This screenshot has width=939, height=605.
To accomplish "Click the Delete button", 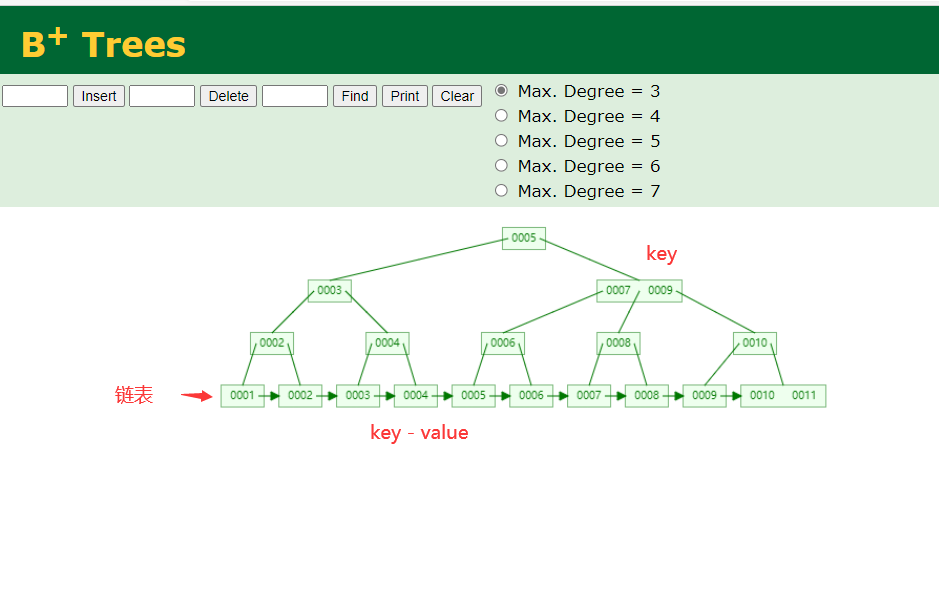I will pos(228,96).
